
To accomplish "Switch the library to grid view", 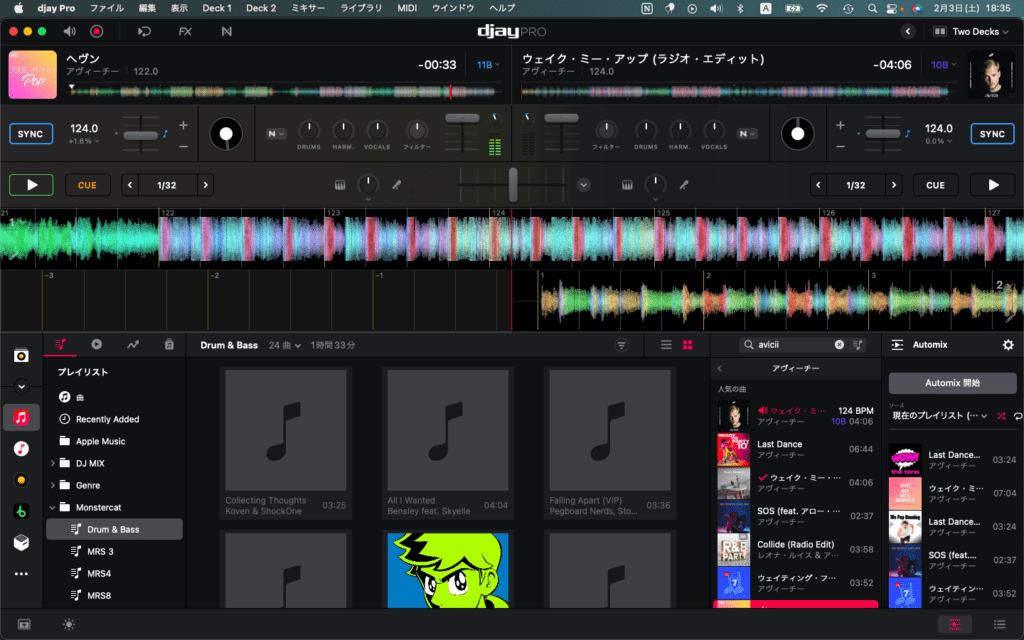I will coord(688,345).
